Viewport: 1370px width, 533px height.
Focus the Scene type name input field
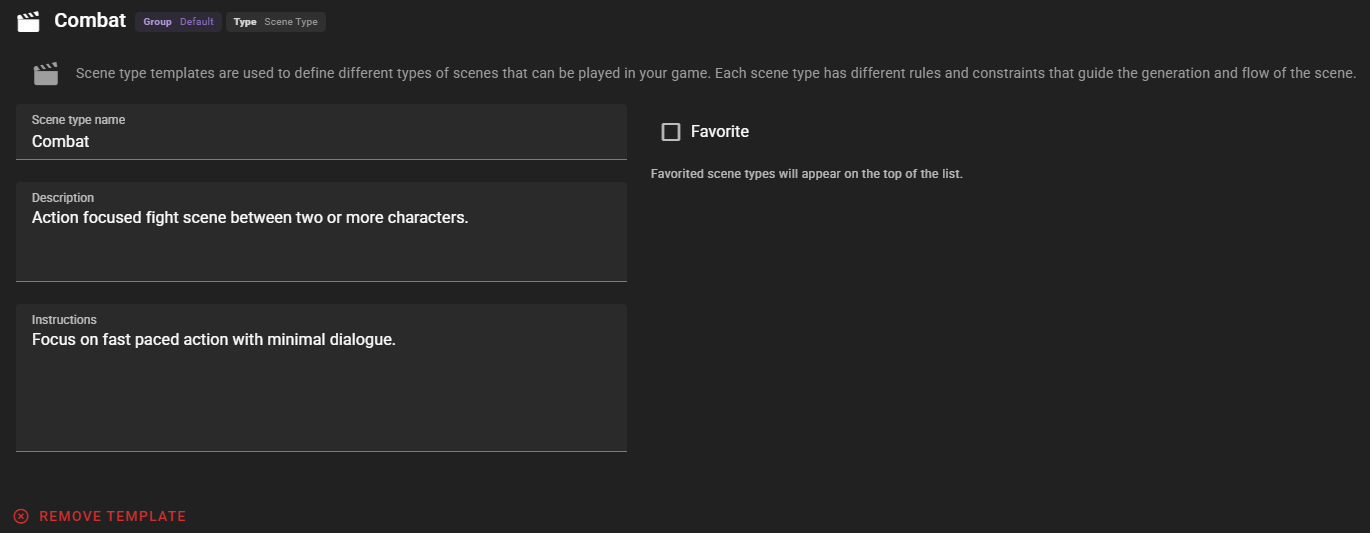coord(321,132)
